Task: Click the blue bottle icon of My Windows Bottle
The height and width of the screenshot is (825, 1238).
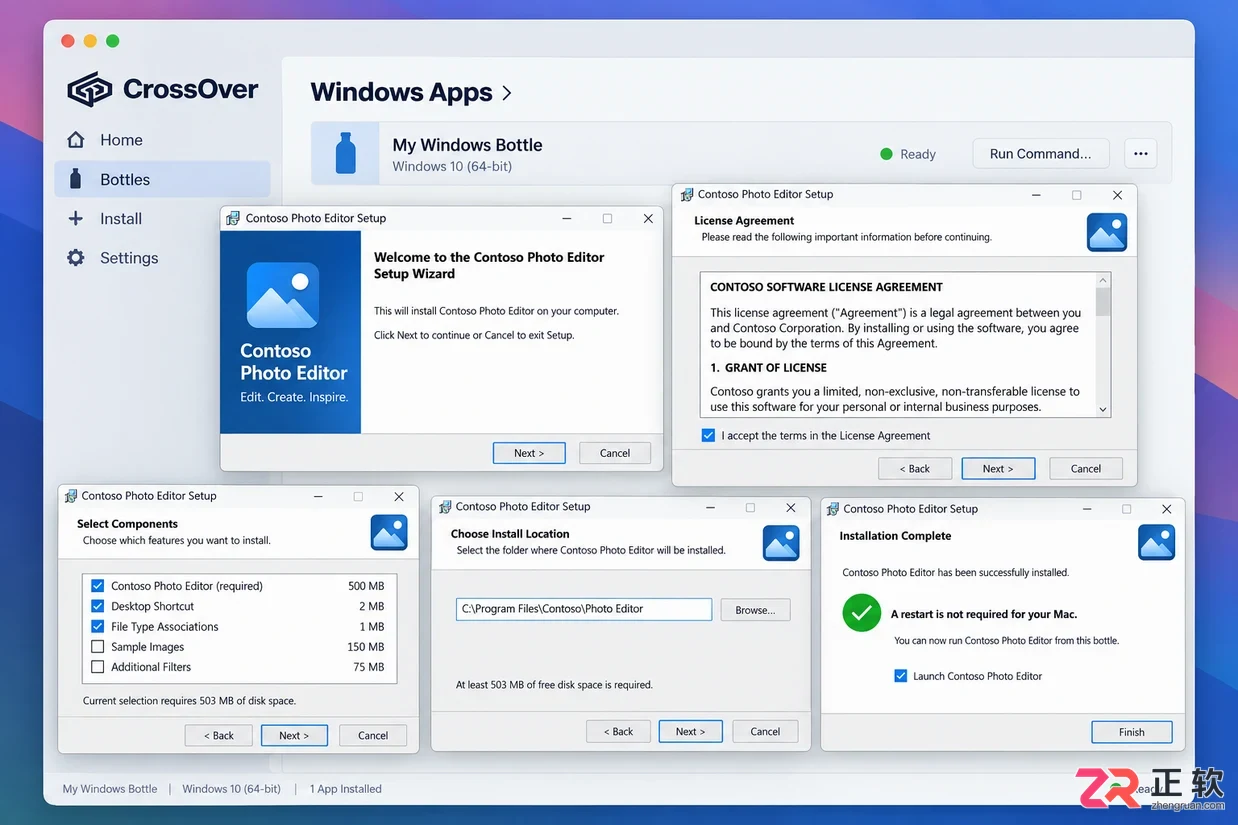Action: (345, 154)
